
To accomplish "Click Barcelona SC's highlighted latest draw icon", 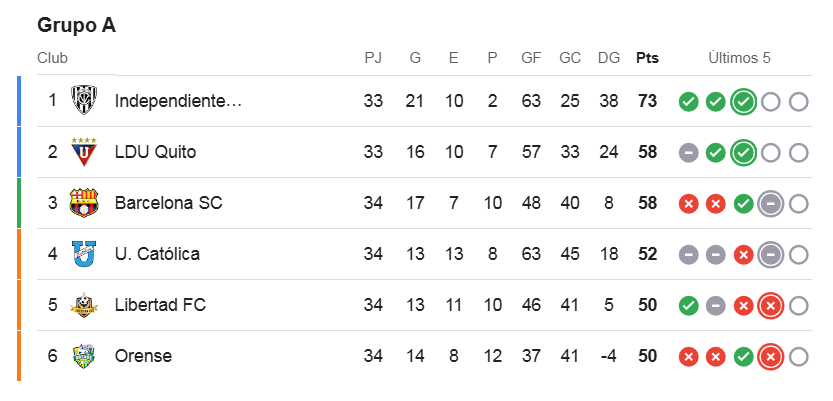I will click(x=770, y=203).
